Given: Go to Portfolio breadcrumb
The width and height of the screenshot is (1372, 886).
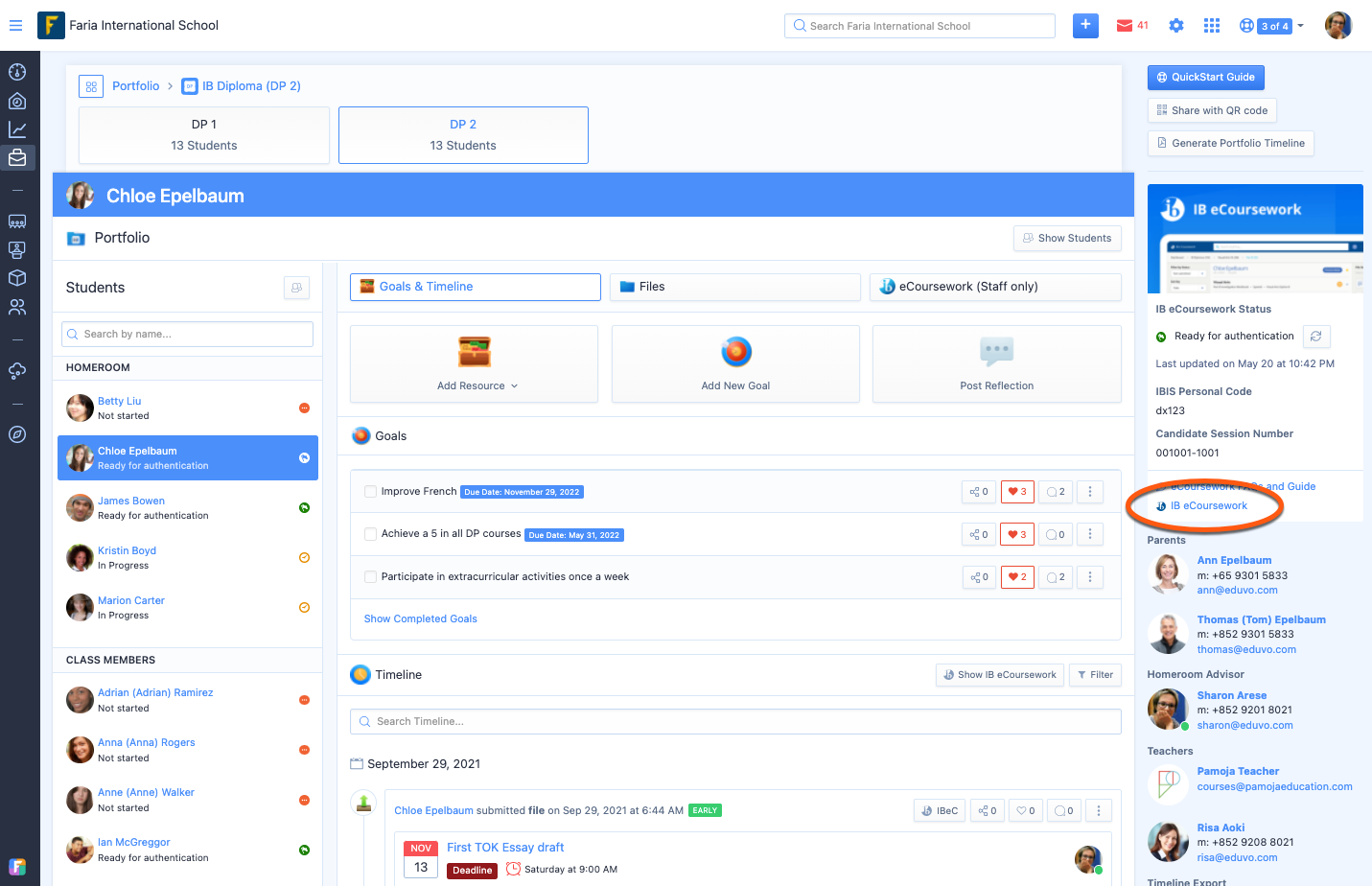Looking at the screenshot, I should point(136,86).
